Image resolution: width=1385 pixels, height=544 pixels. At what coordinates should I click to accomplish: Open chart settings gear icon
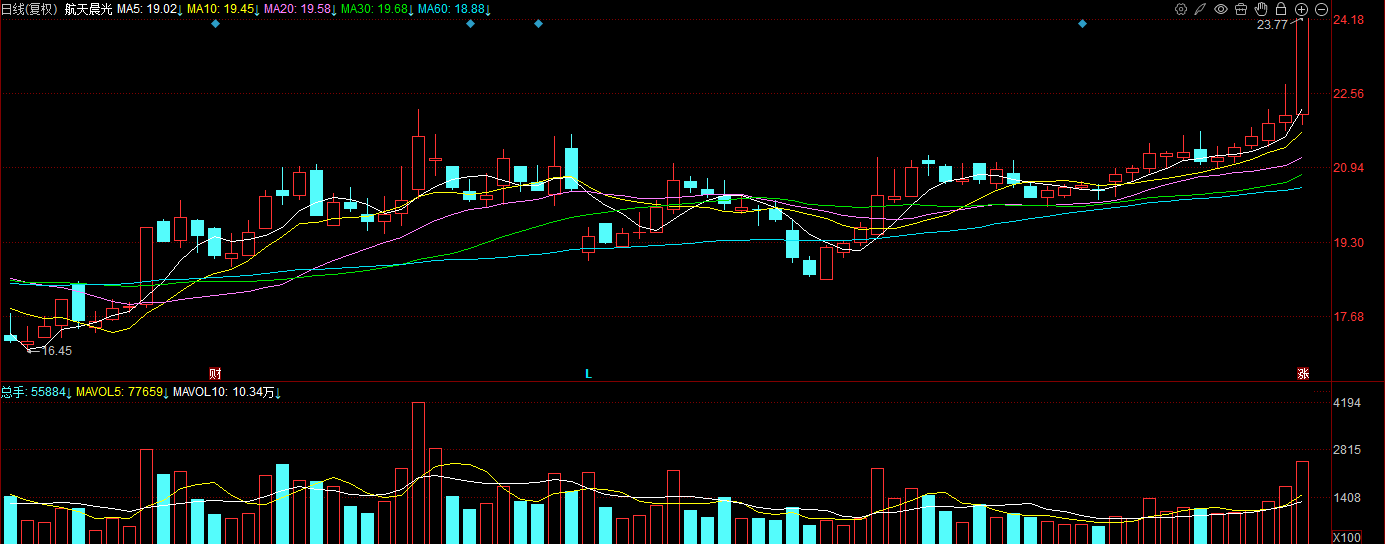coord(1181,9)
